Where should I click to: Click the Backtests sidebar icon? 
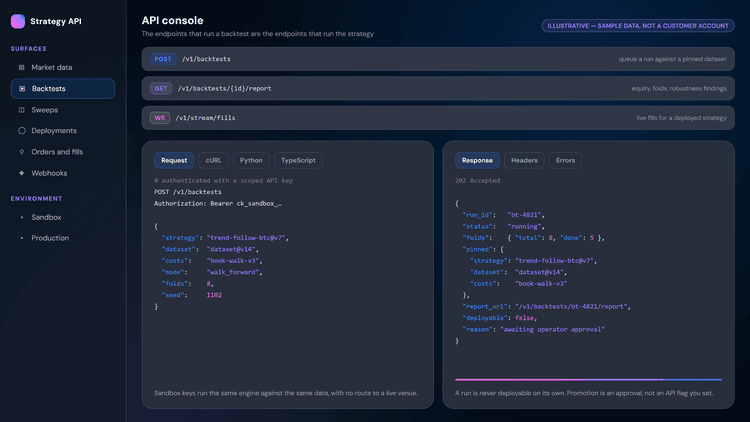[22, 89]
